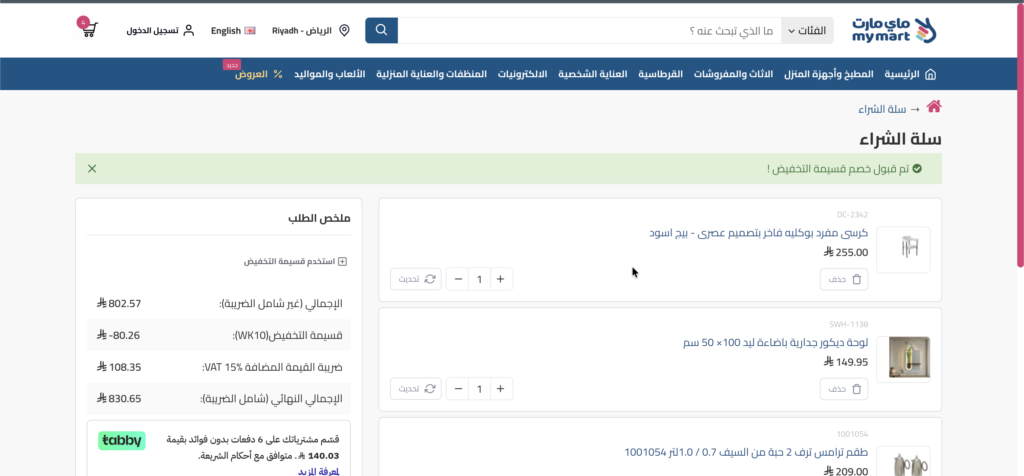Select VAT amount 108.35
The height and width of the screenshot is (476, 1024).
pos(120,367)
